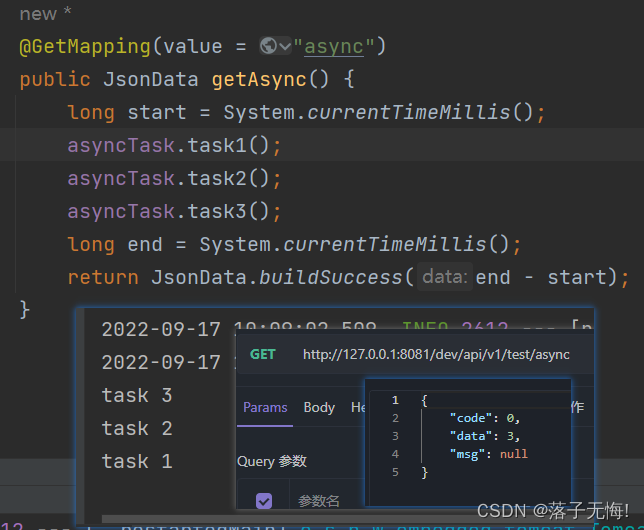Toggle the checked query parameter checkbox
Image resolution: width=644 pixels, height=530 pixels.
264,501
